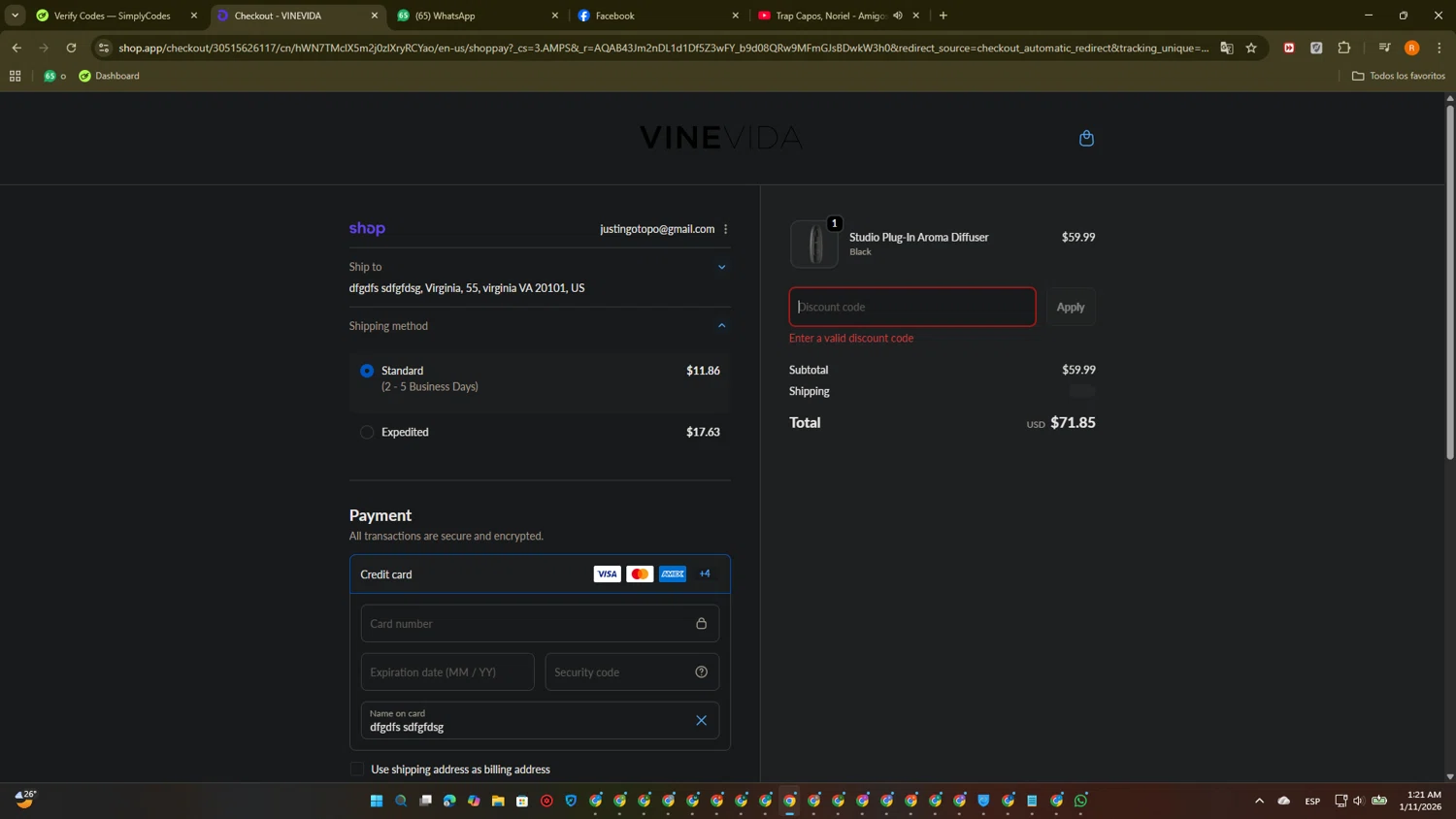Viewport: 1456px width, 819px height.
Task: Open the account options menu beside justingotopo@gmail.com
Action: 726,229
